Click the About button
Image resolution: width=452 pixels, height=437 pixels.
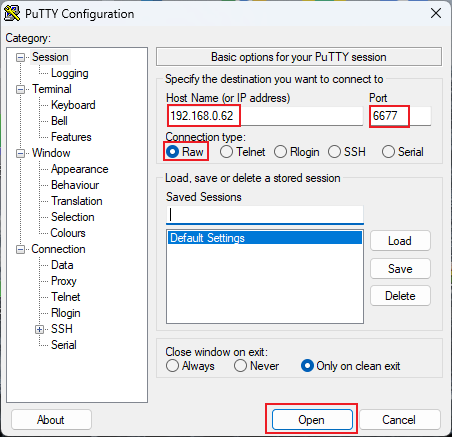(x=51, y=420)
